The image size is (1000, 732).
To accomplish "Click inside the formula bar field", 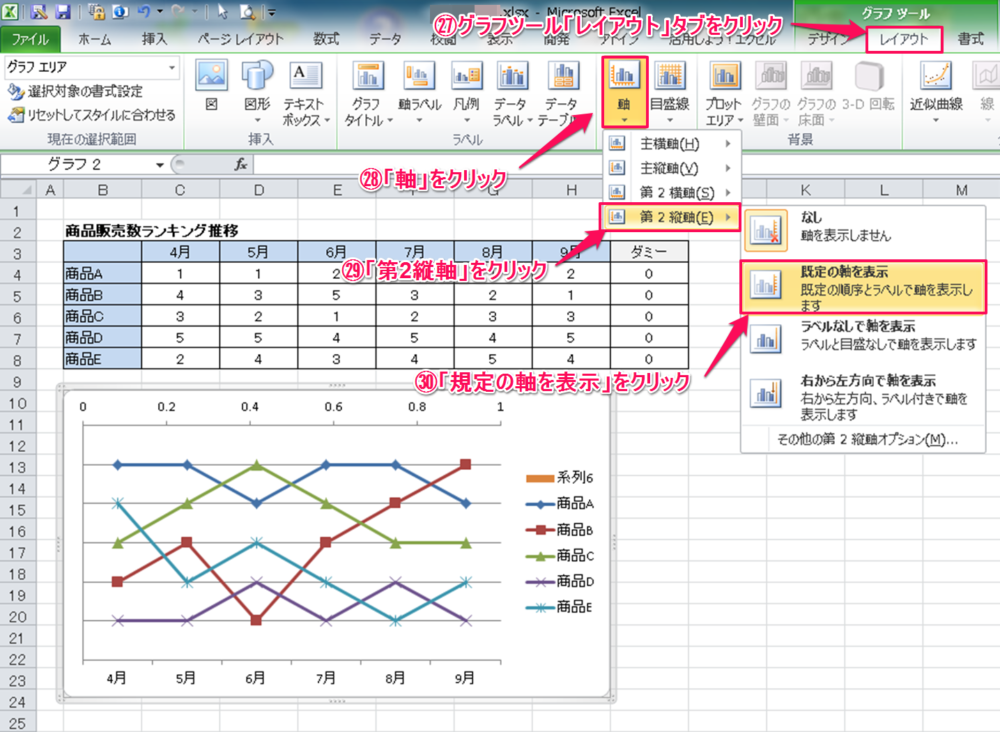I will 600,165.
